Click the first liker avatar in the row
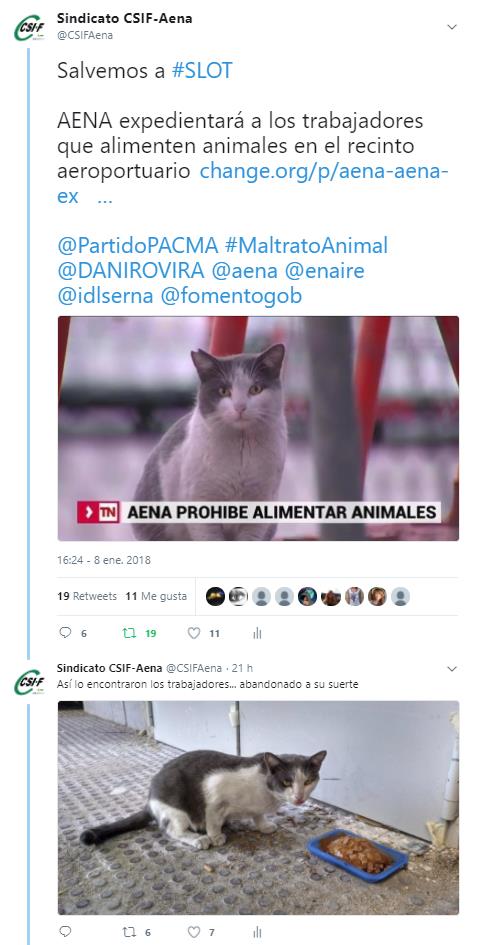Screen dimensions: 479x945 click(215, 597)
